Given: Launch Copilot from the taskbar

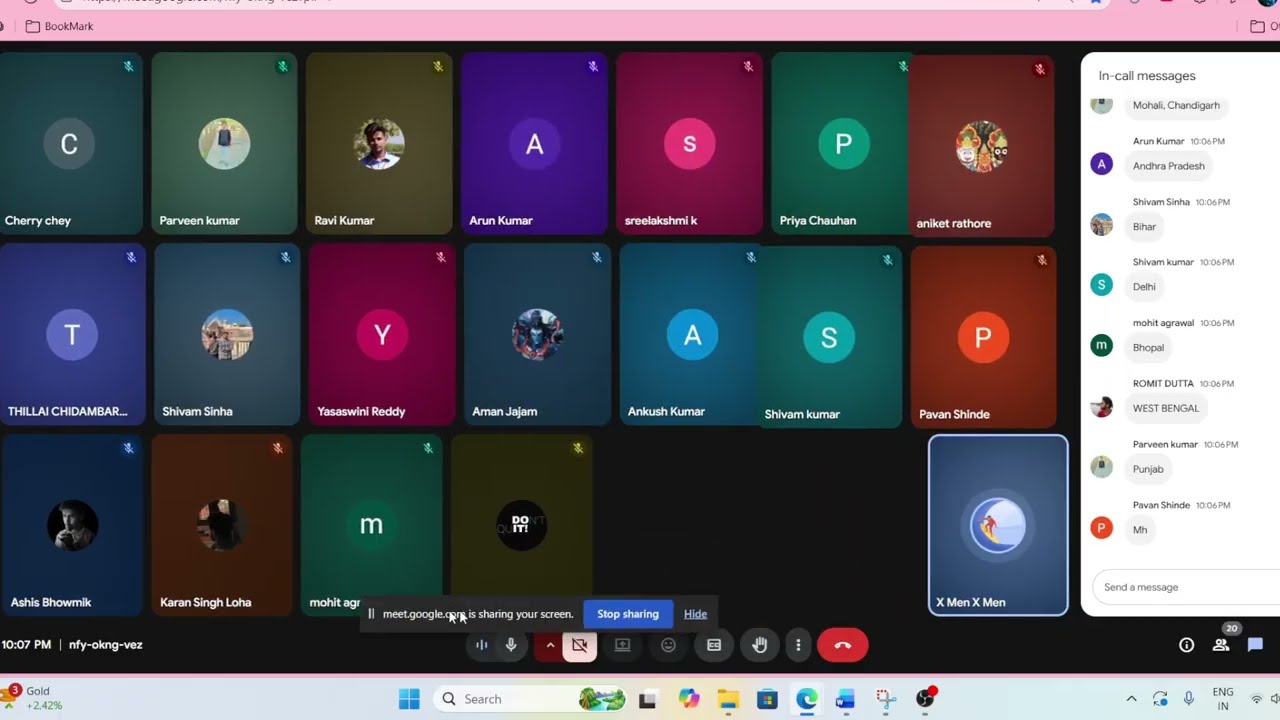Looking at the screenshot, I should pos(689,699).
